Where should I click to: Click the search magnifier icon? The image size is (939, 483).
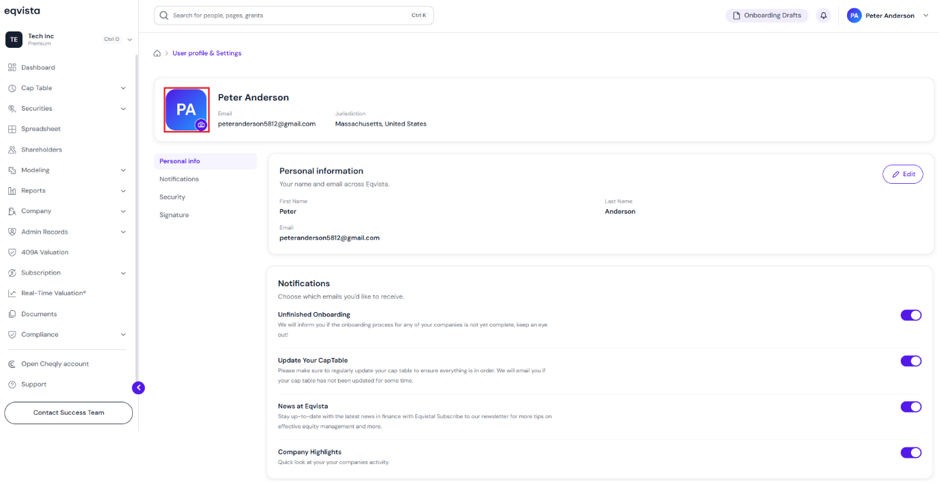pyautogui.click(x=163, y=16)
